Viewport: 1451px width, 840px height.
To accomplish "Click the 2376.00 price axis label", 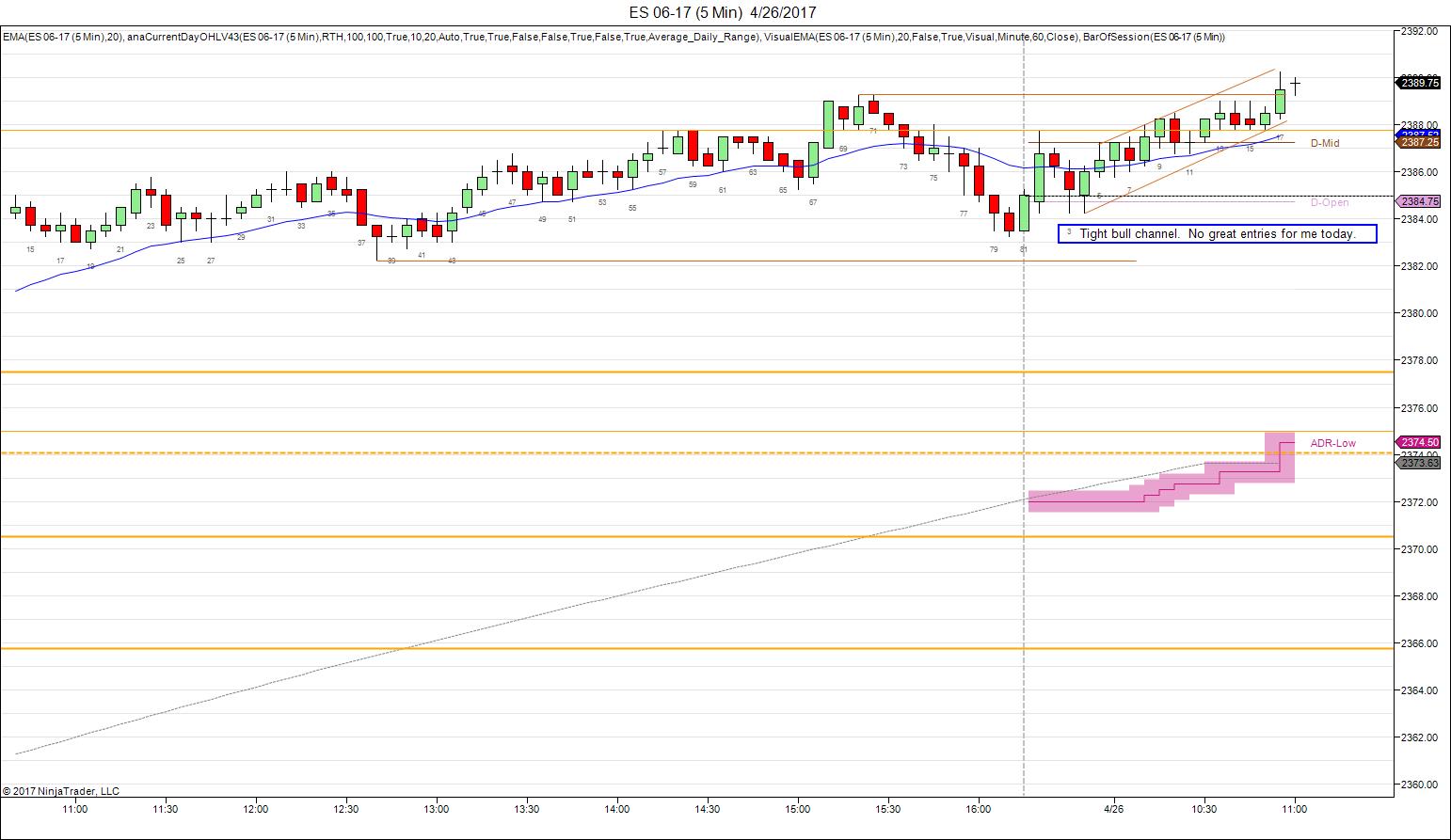I will coord(1419,408).
